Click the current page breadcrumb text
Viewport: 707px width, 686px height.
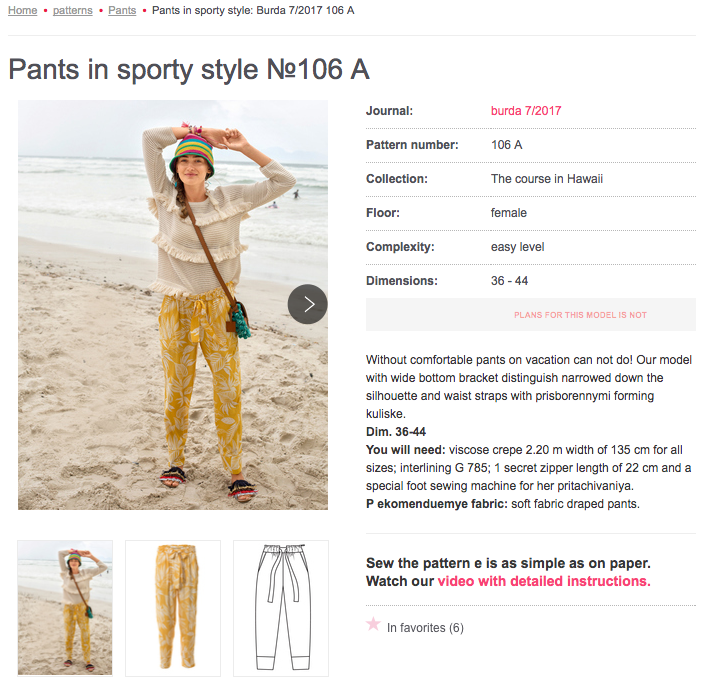click(252, 10)
